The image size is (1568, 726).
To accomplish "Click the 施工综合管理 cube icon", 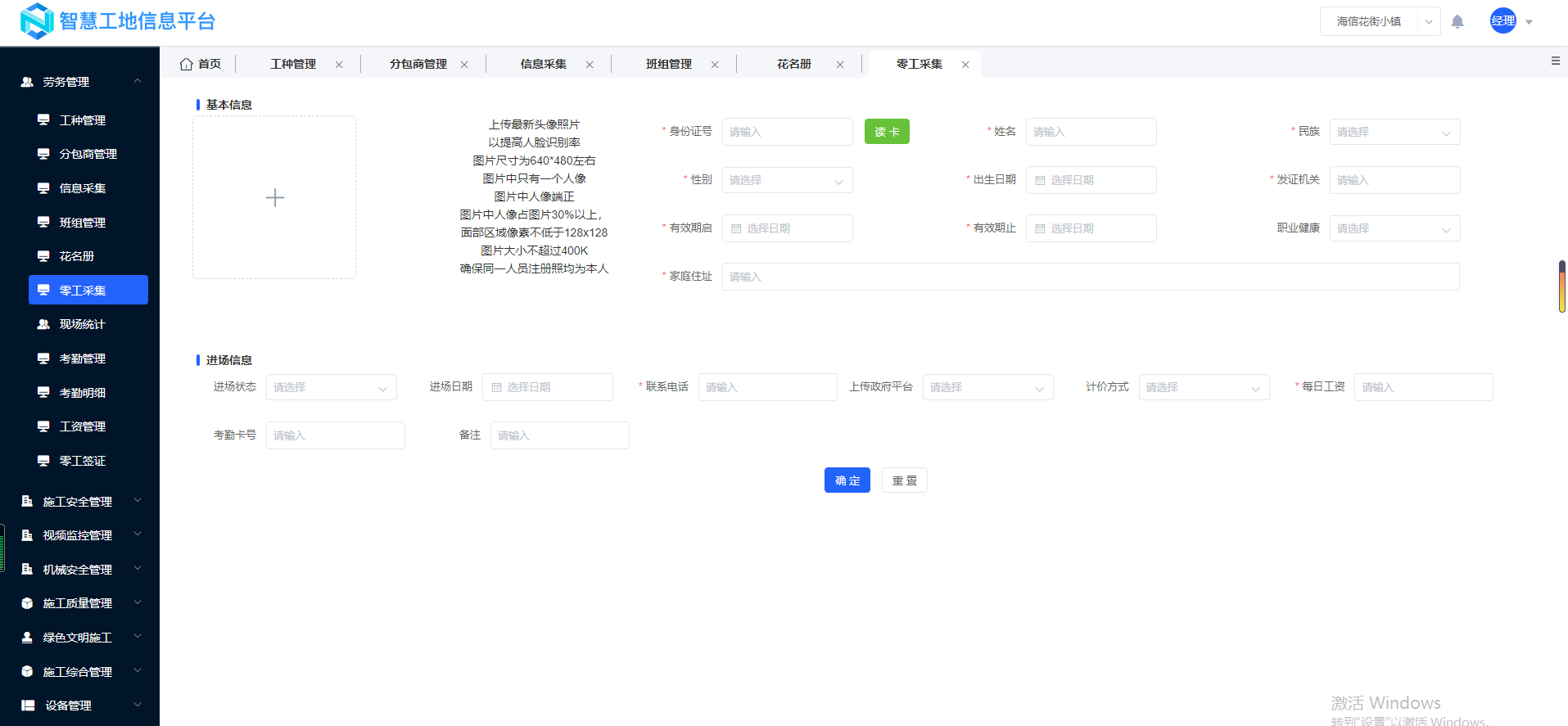I will point(27,671).
